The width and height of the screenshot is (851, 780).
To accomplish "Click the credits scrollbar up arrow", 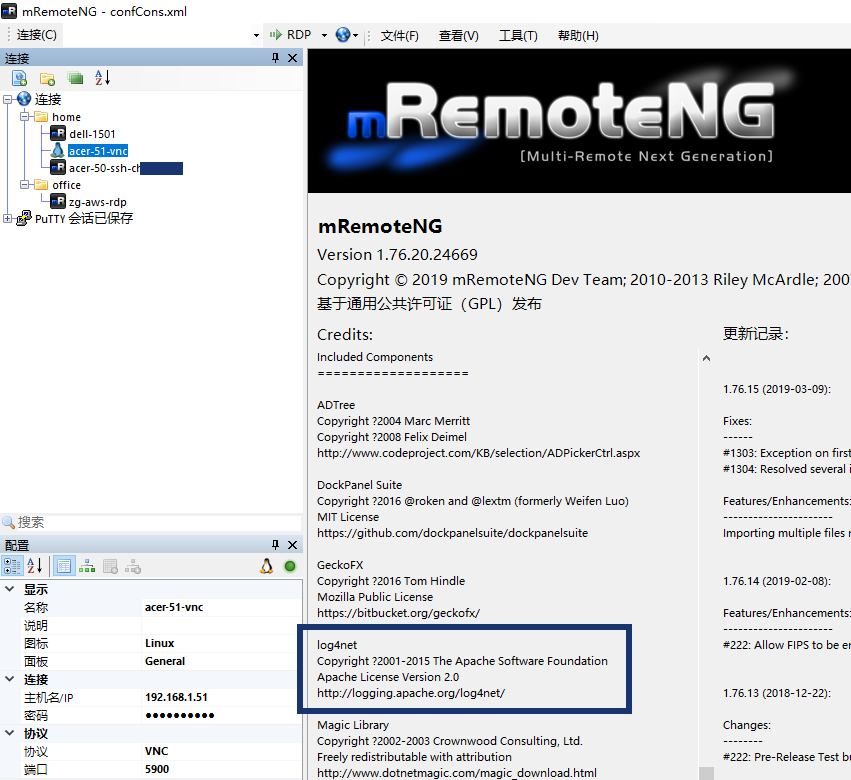I will [x=706, y=358].
